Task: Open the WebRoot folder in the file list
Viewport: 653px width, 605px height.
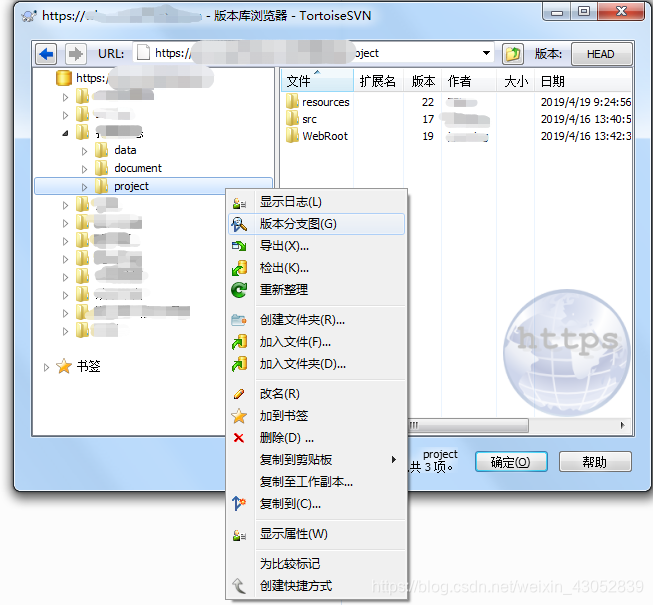Action: coord(325,136)
